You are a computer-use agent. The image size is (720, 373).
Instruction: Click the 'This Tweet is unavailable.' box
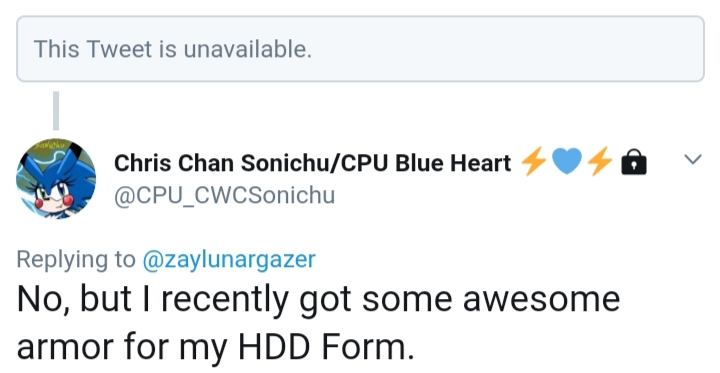(360, 49)
